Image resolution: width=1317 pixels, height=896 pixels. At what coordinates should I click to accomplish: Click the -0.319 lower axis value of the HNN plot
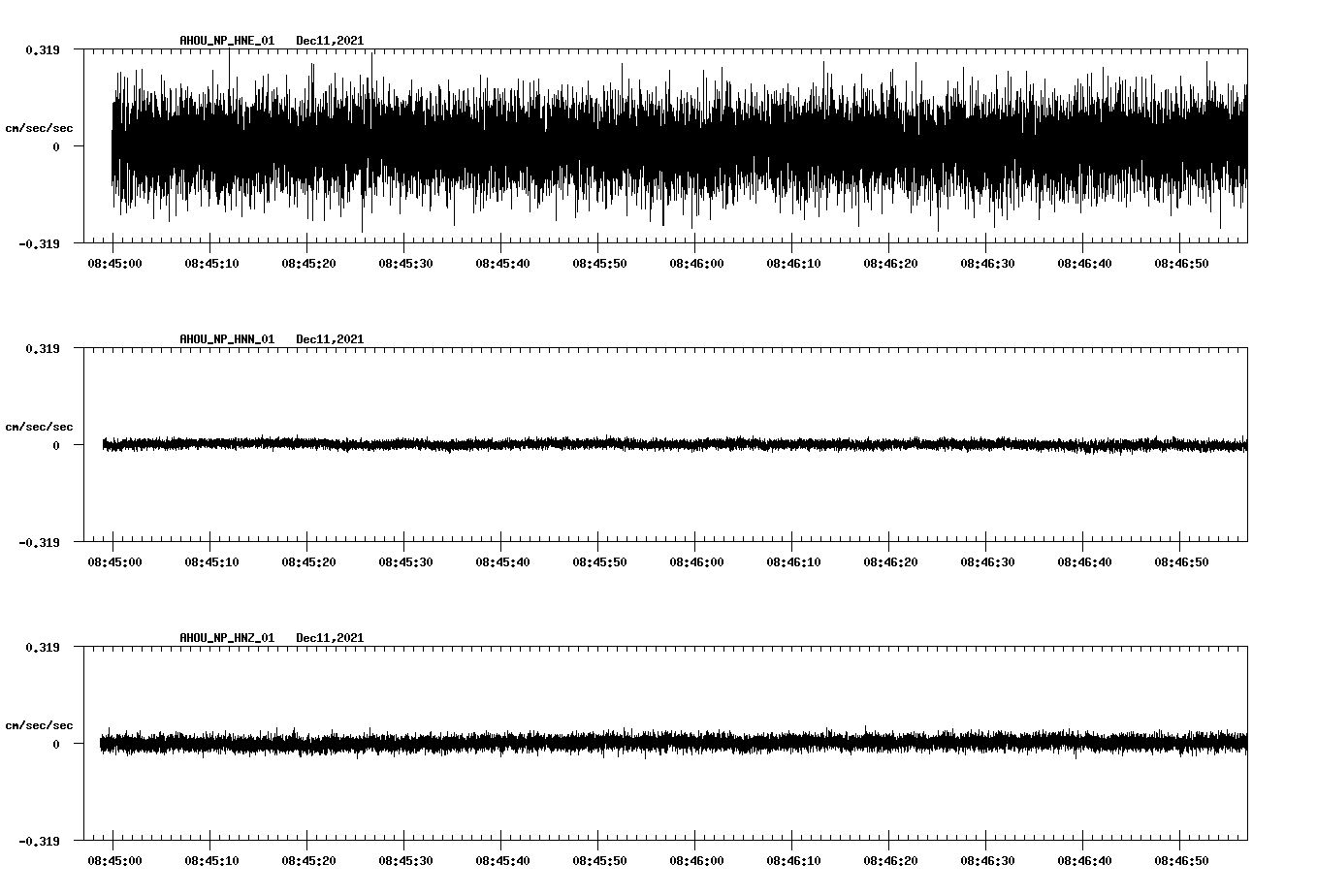(39, 542)
